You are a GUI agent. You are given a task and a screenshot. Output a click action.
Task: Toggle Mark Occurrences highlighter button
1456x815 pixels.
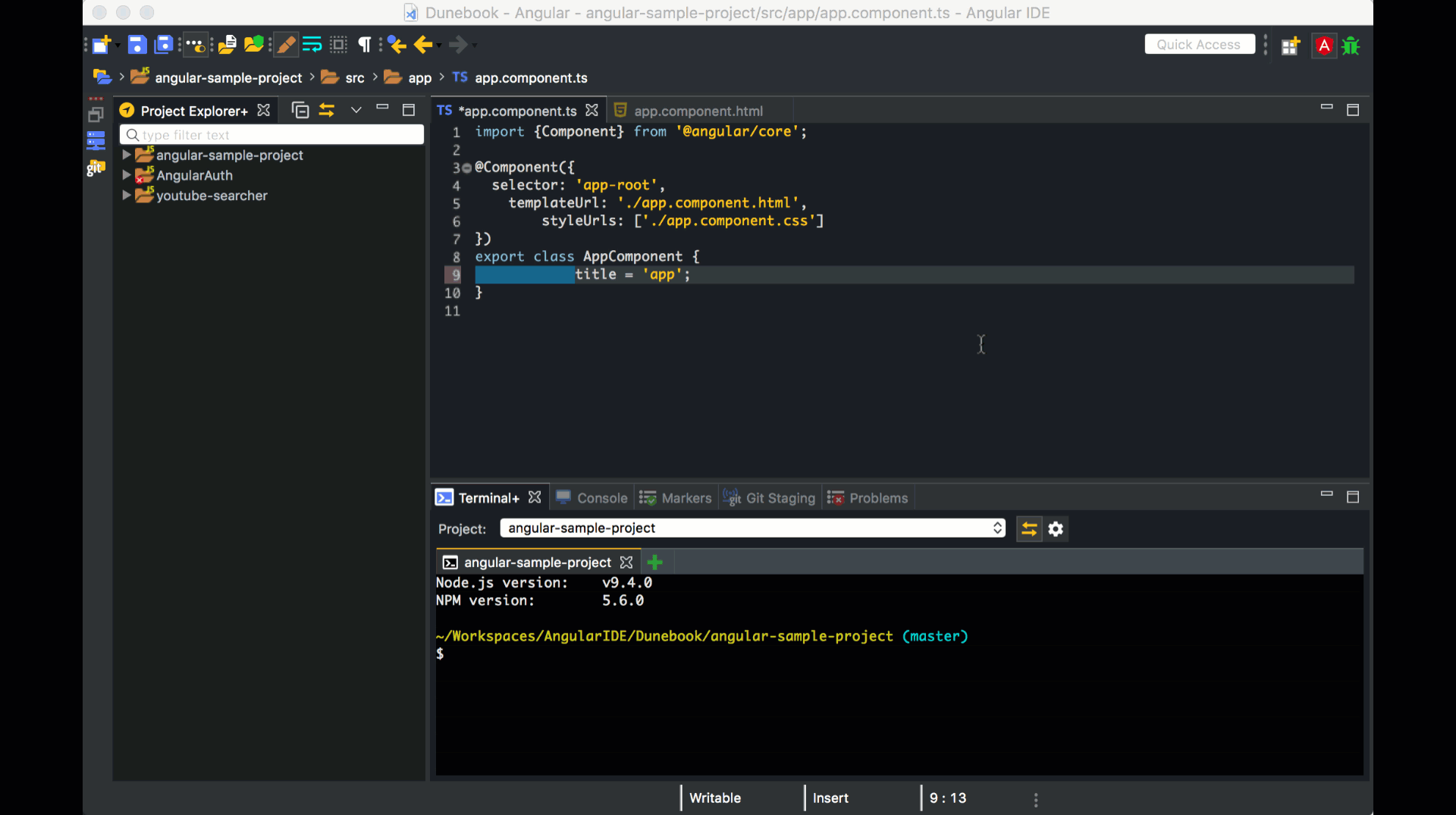pyautogui.click(x=286, y=45)
